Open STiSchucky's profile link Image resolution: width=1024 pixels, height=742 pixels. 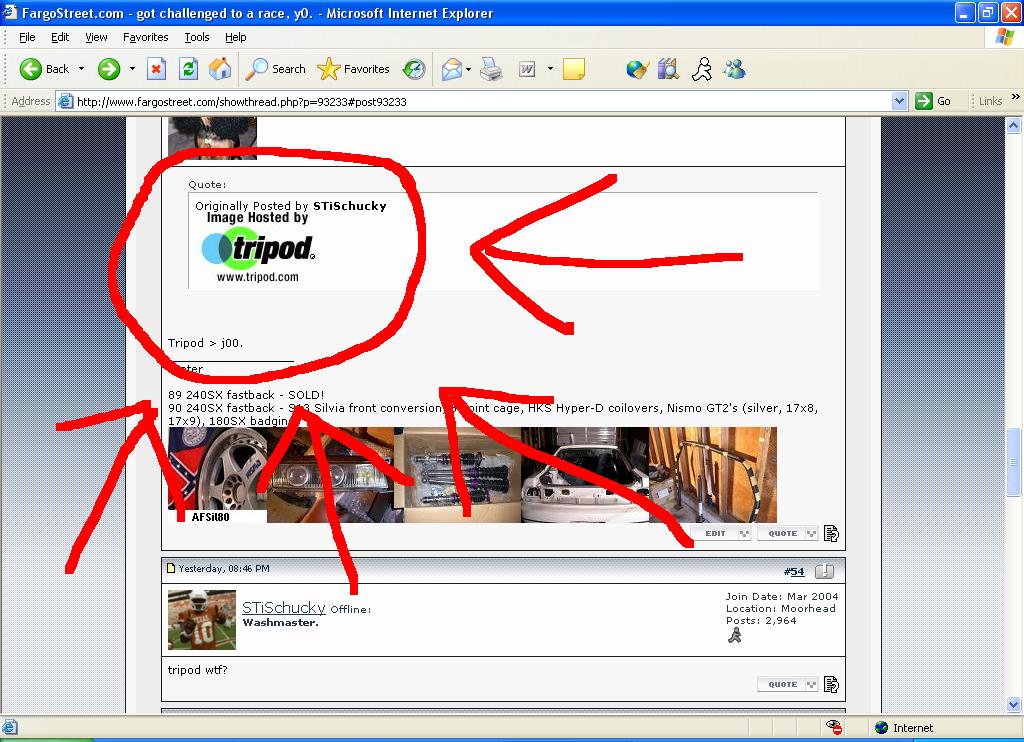click(x=283, y=607)
